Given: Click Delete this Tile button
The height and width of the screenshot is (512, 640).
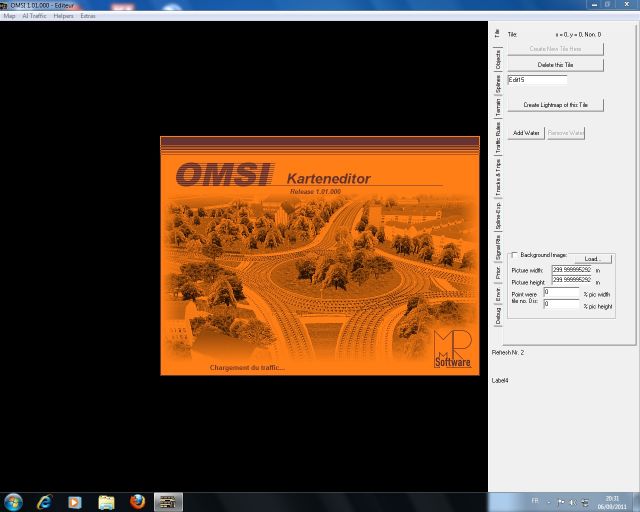Looking at the screenshot, I should [555, 65].
